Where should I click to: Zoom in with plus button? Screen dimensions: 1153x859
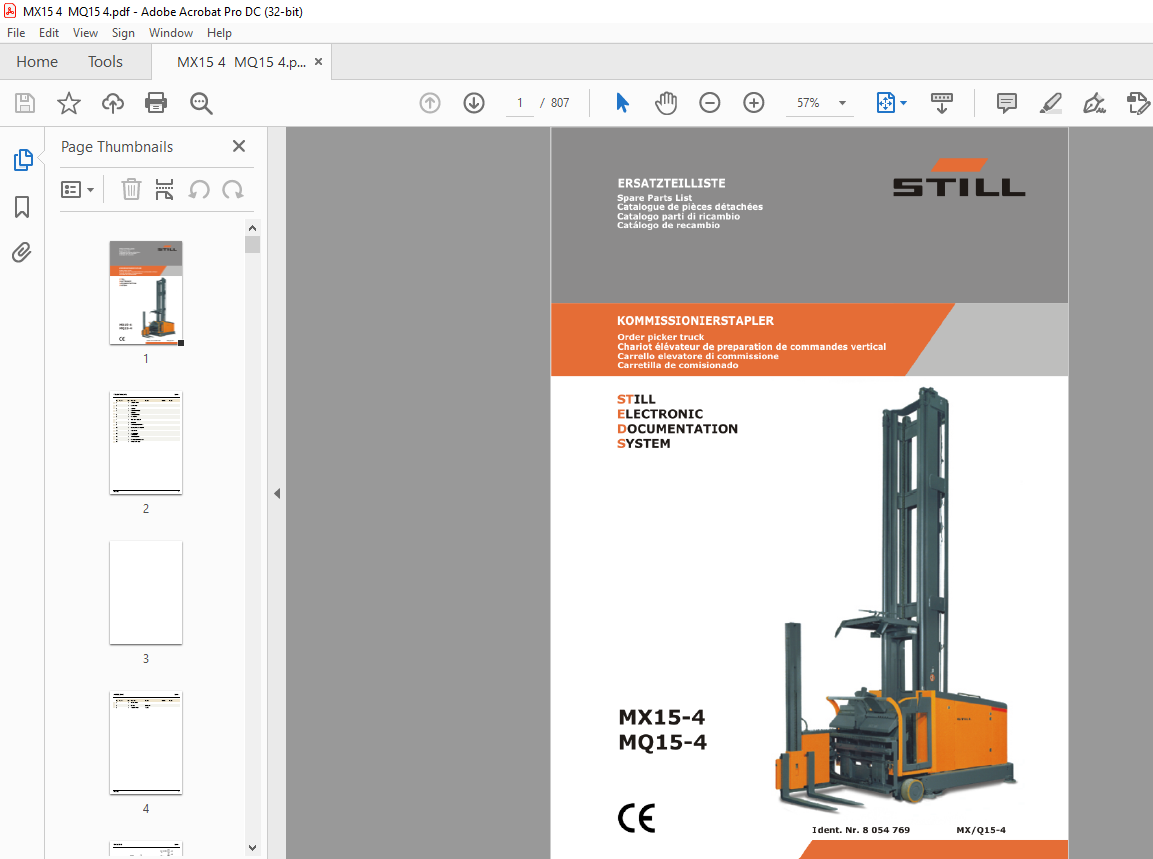click(x=754, y=103)
